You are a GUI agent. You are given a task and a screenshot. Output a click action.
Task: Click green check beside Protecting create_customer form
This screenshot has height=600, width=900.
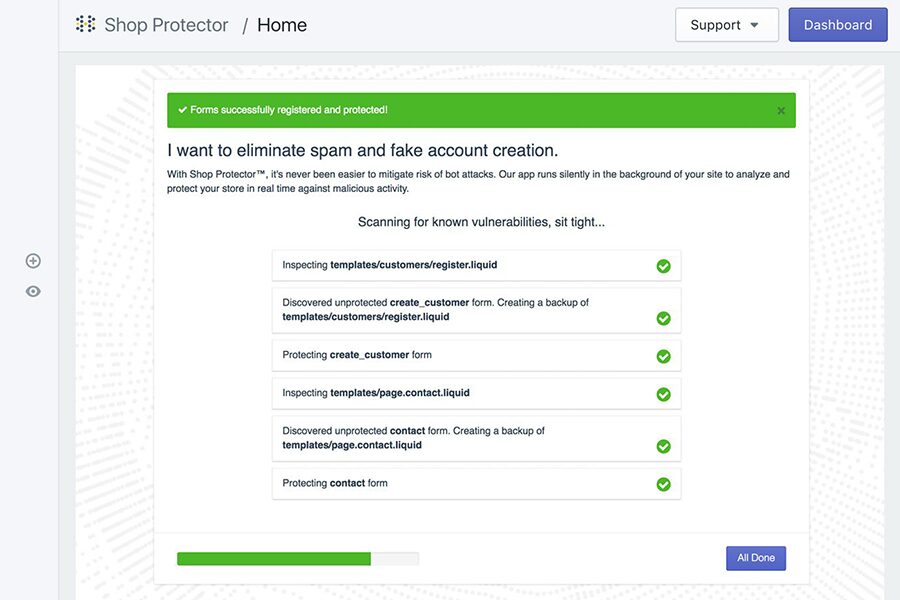click(x=664, y=356)
